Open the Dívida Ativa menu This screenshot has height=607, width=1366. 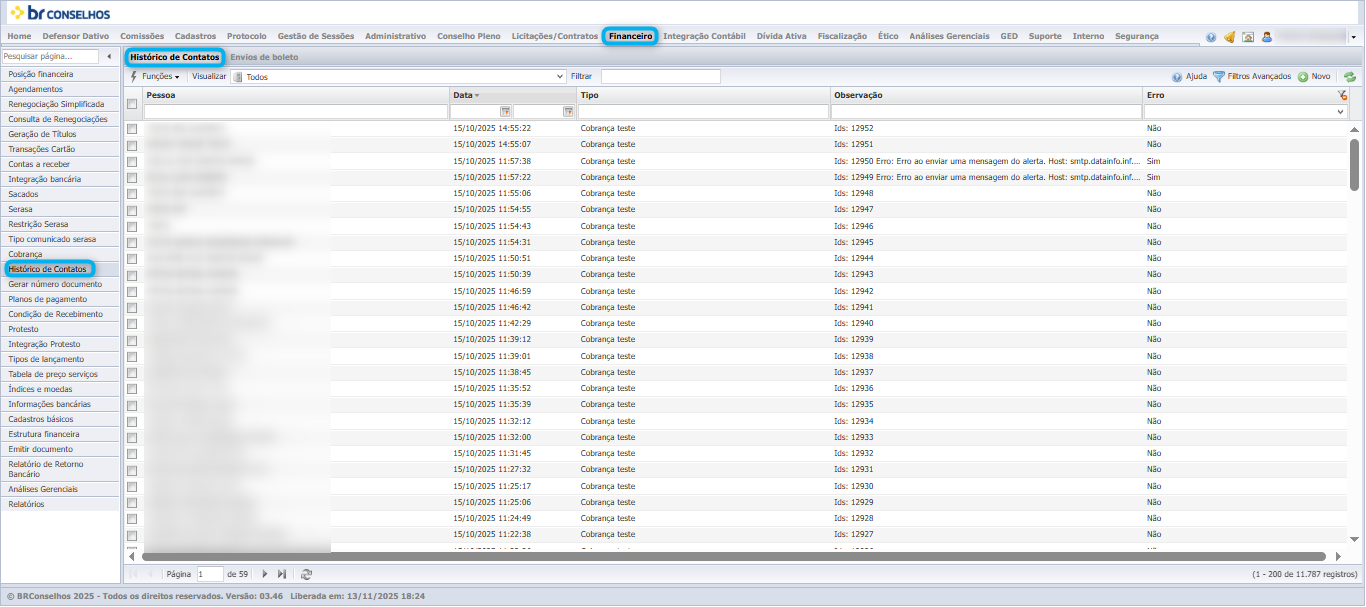(x=781, y=36)
